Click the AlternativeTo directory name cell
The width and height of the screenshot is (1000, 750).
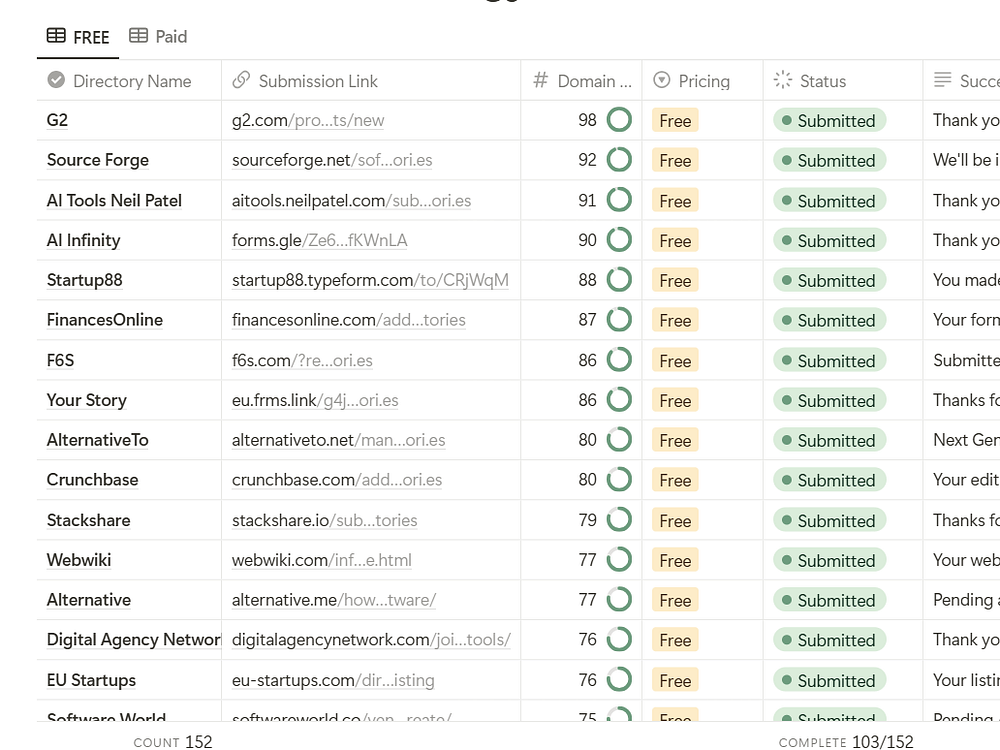point(97,440)
